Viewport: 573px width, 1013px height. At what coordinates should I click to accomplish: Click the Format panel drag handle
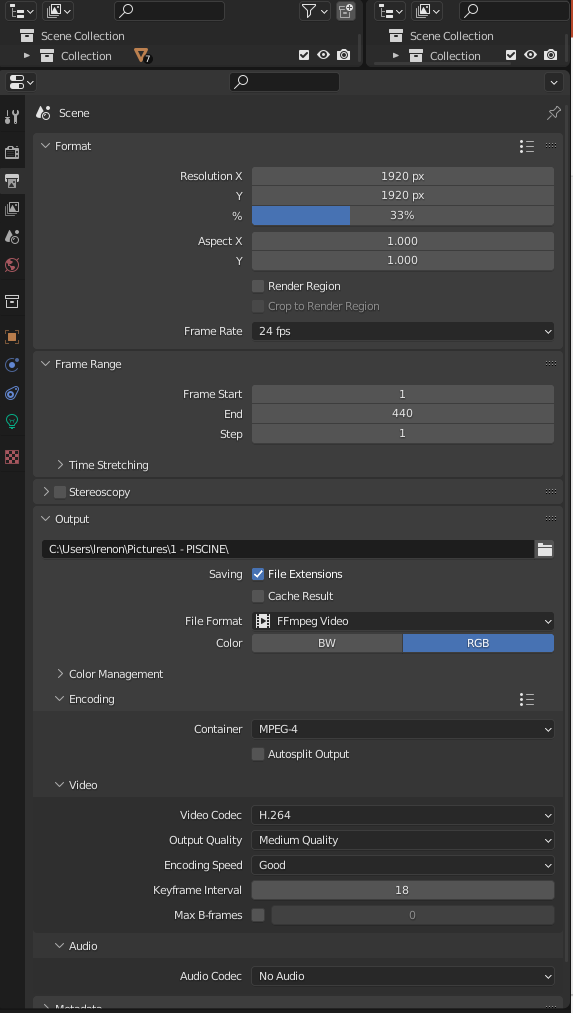pyautogui.click(x=551, y=146)
